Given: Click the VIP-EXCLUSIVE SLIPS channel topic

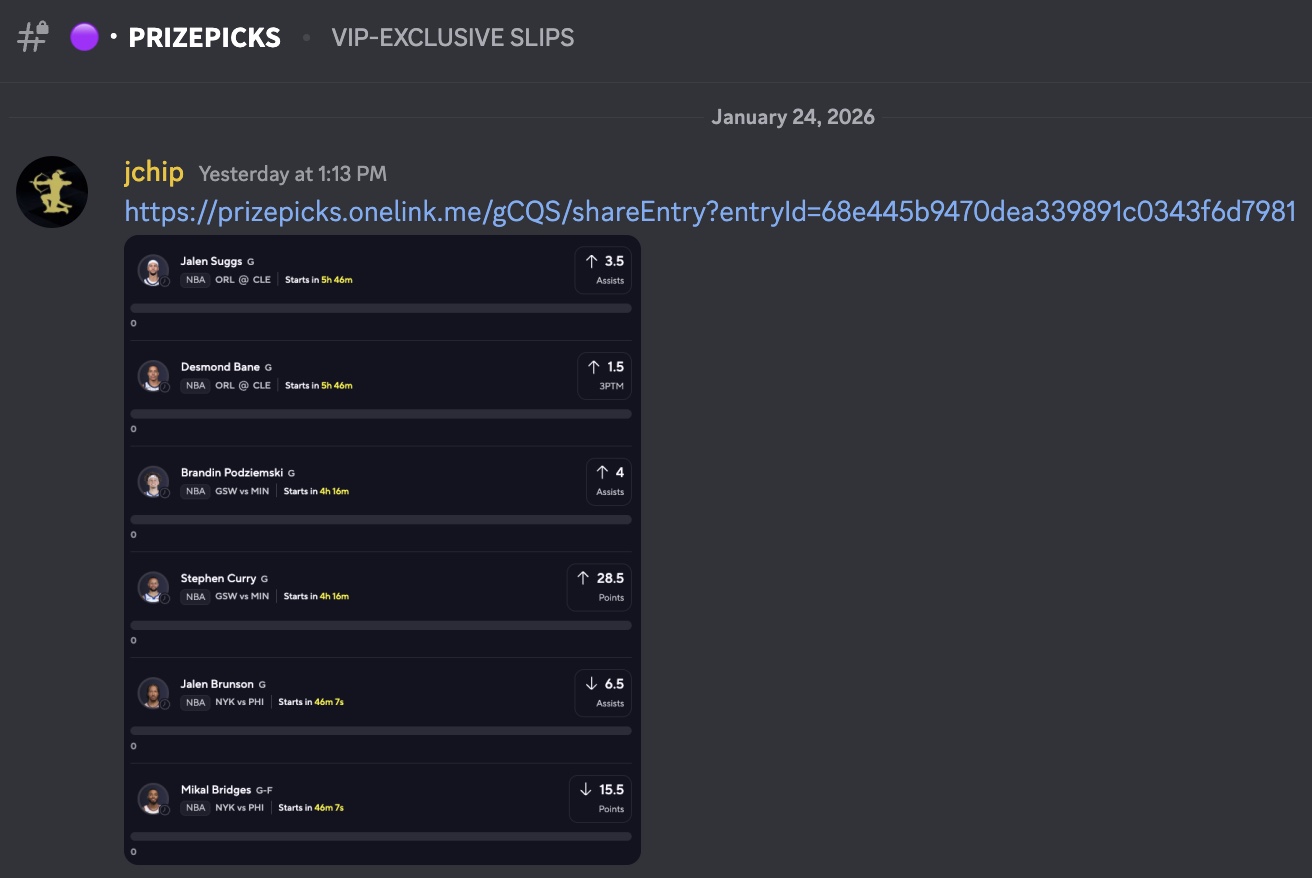Looking at the screenshot, I should pos(452,38).
